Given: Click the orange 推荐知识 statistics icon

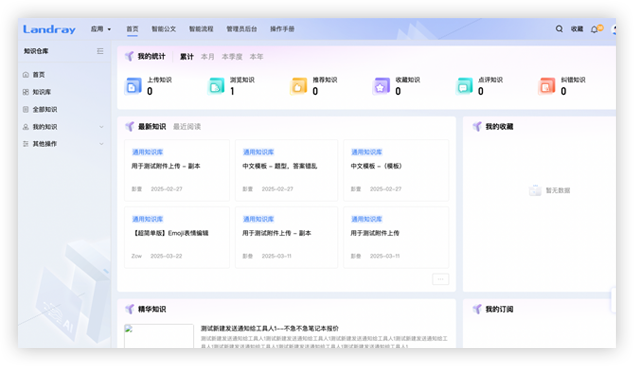Looking at the screenshot, I should pos(299,86).
